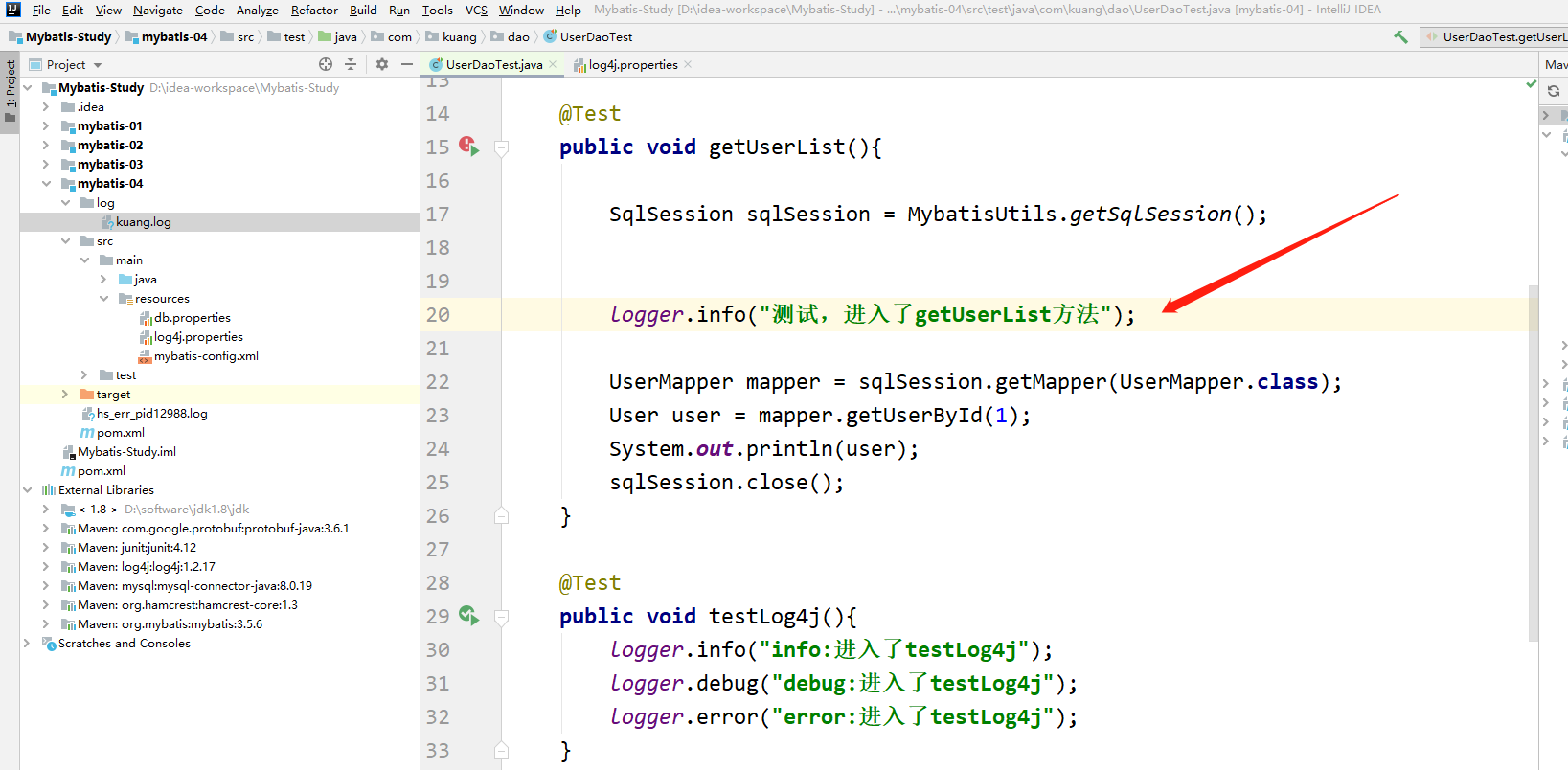Open the VCS menu
Viewport: 1568px width, 770px height.
point(476,10)
